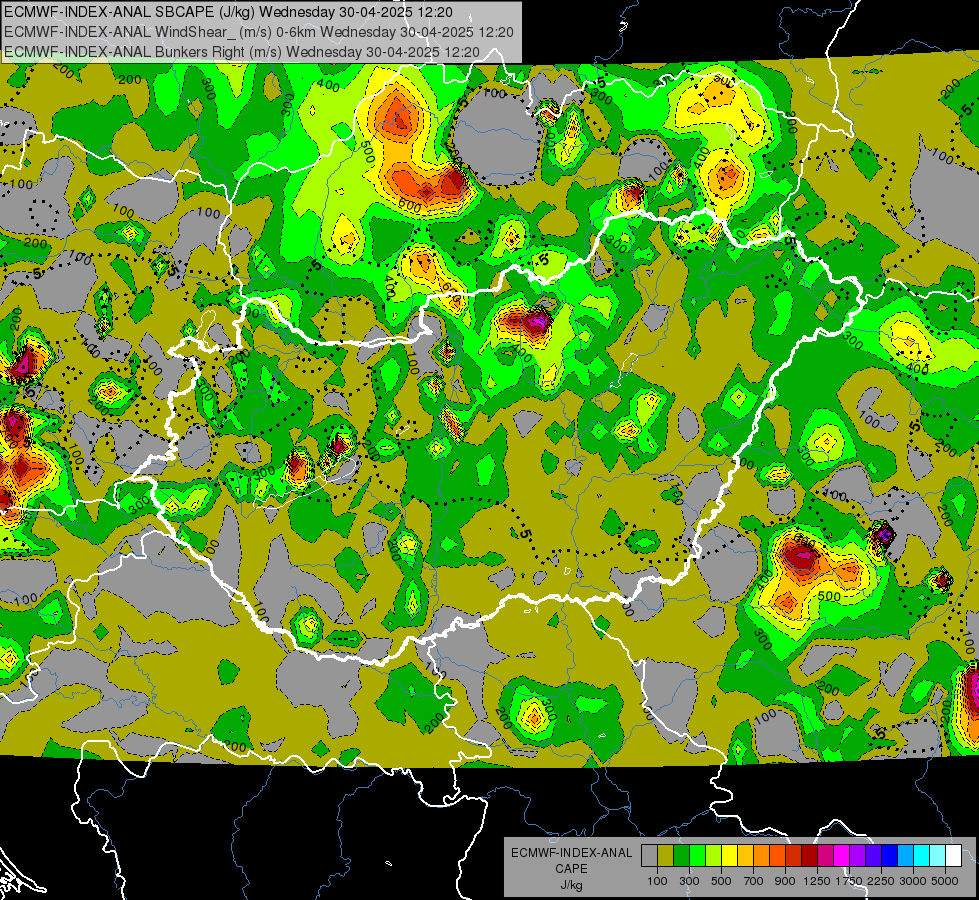Click the Bunkers Right title line
Image resolution: width=979 pixels, height=900 pixels.
pyautogui.click(x=242, y=52)
